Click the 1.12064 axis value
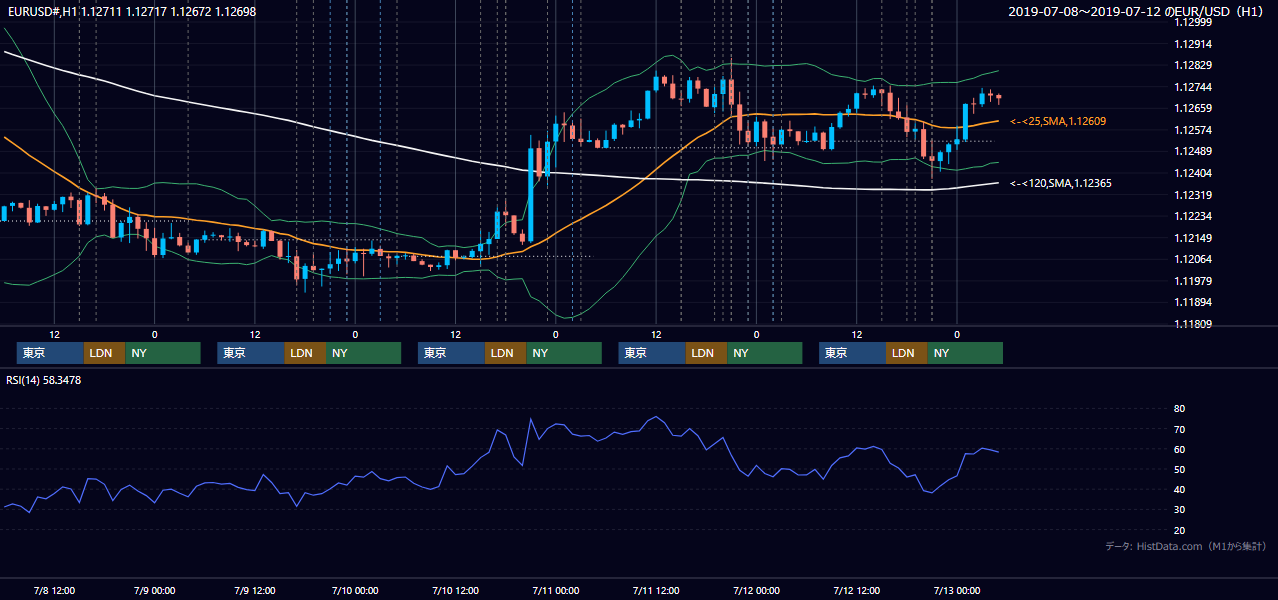1278x600 pixels. tap(1191, 259)
